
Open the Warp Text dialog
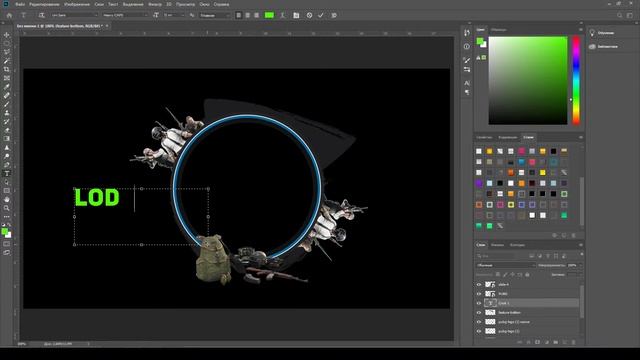[x=282, y=15]
